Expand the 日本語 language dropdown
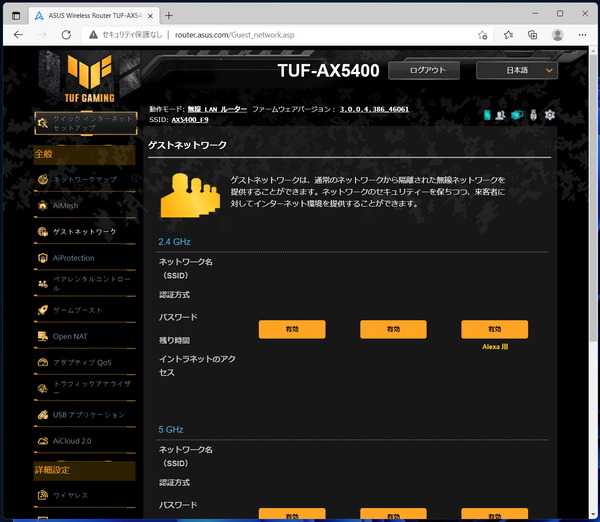The height and width of the screenshot is (522, 600). [x=517, y=70]
